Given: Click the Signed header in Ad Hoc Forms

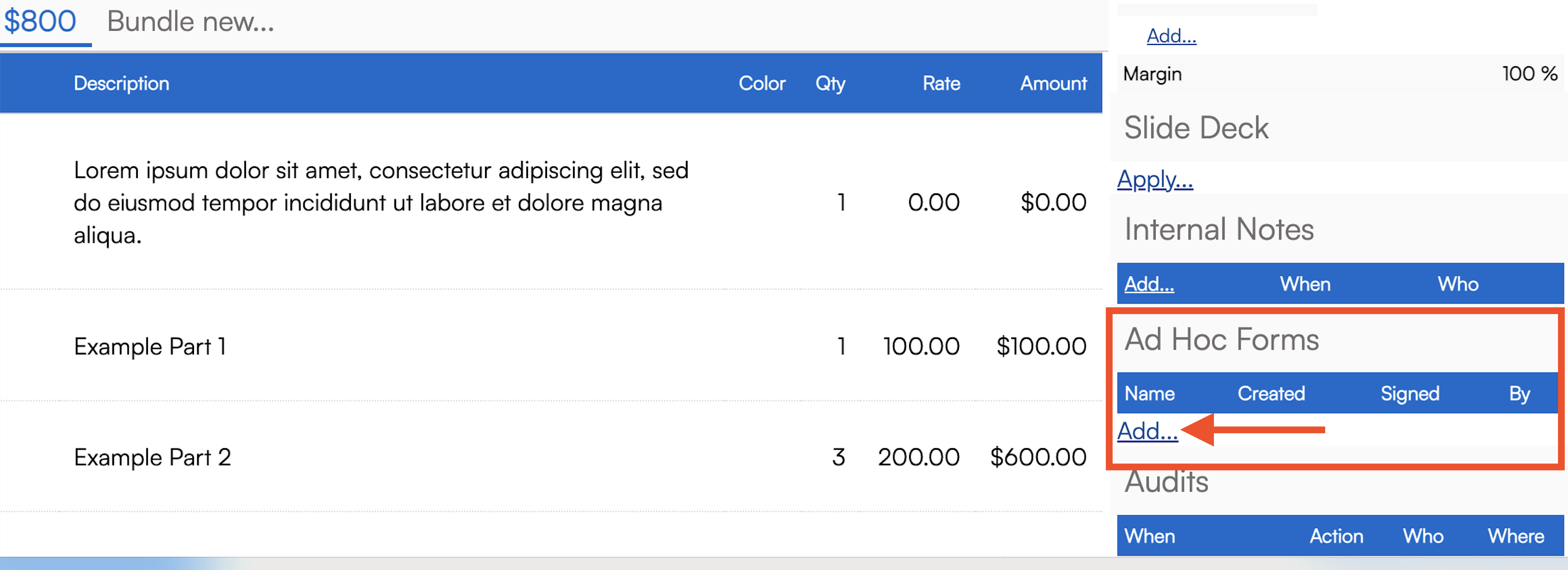Looking at the screenshot, I should 1409,394.
